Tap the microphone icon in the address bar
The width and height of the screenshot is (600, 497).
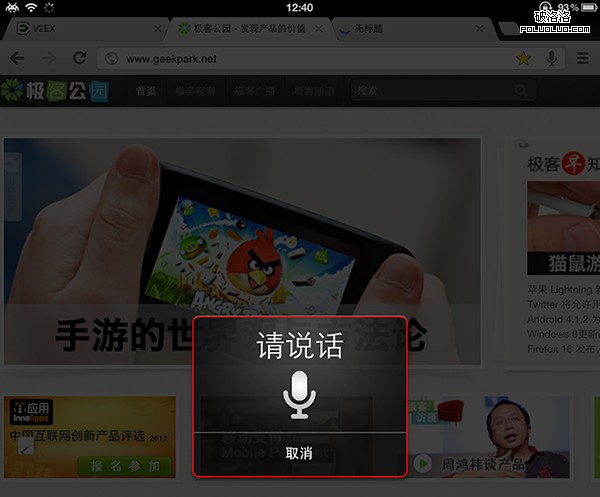click(551, 59)
